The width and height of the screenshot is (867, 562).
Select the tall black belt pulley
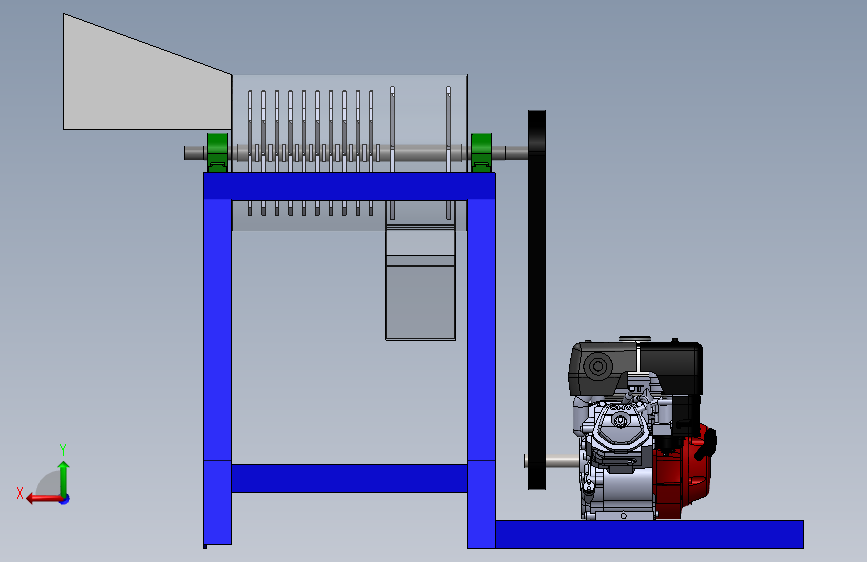click(537, 300)
